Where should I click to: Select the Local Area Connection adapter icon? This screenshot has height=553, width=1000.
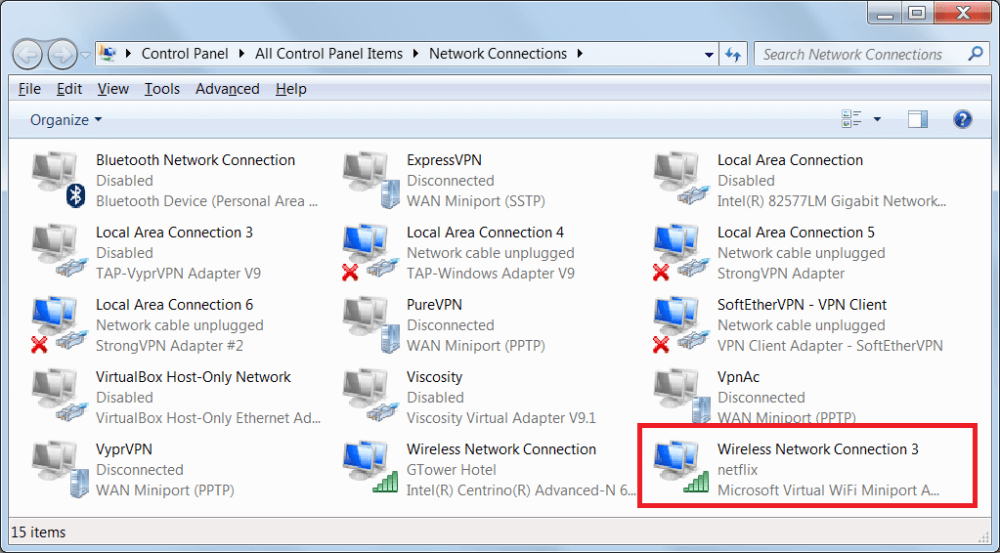(681, 179)
